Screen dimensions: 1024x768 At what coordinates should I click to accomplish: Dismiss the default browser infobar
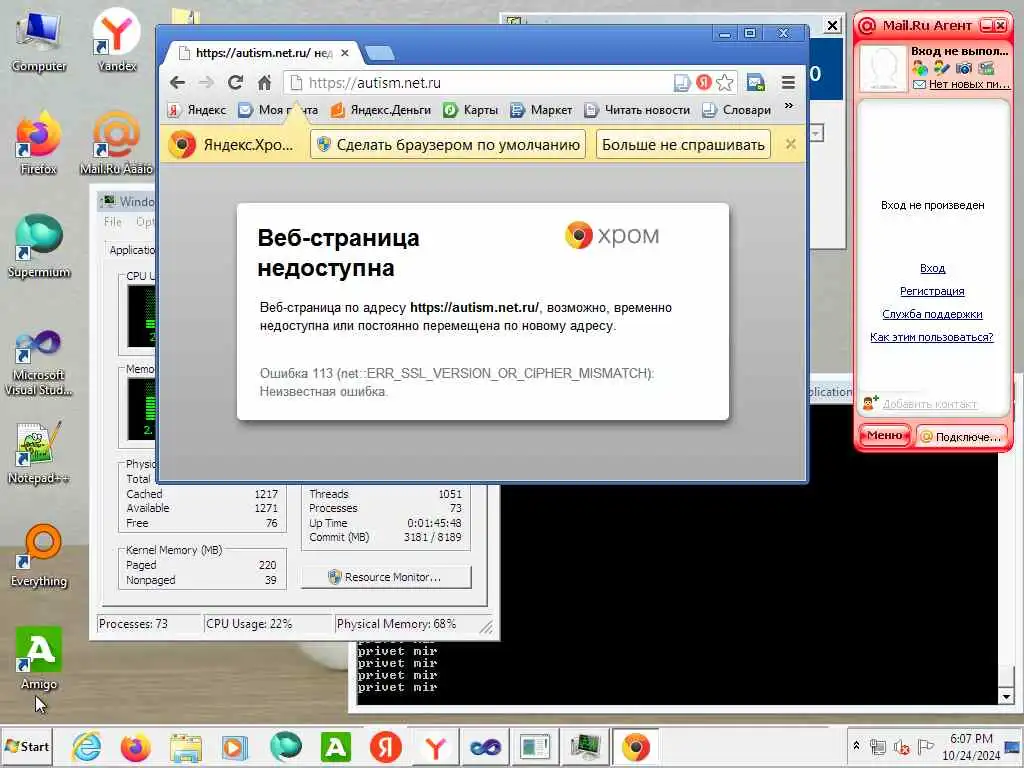coord(791,144)
